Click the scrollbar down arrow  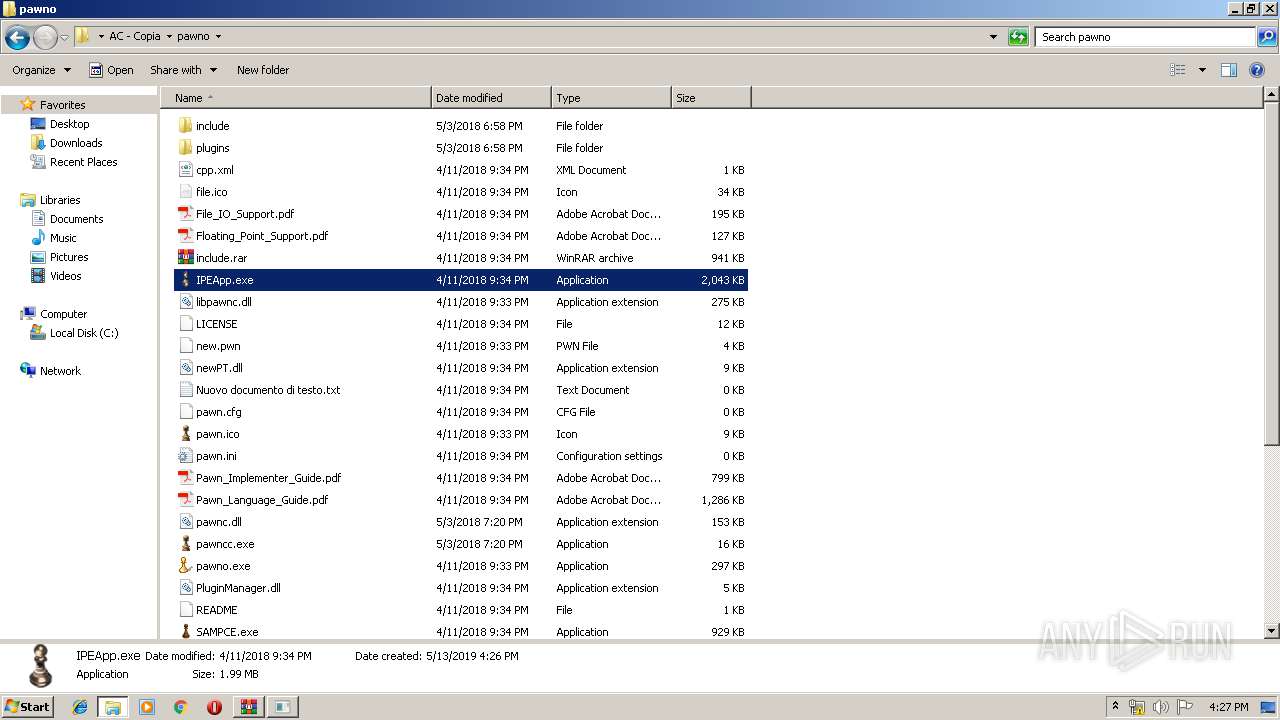(x=1272, y=631)
